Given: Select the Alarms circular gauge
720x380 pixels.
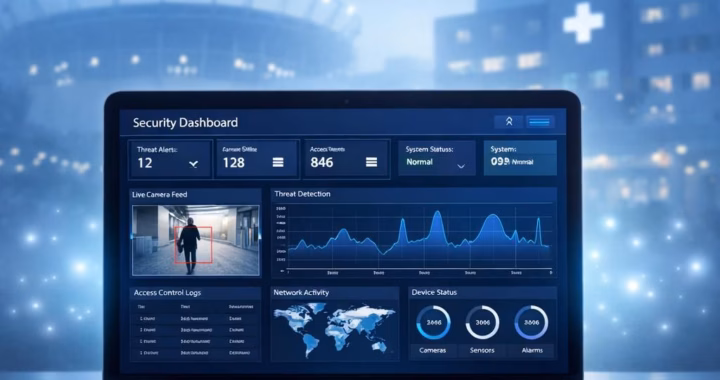Looking at the screenshot, I should 531,323.
